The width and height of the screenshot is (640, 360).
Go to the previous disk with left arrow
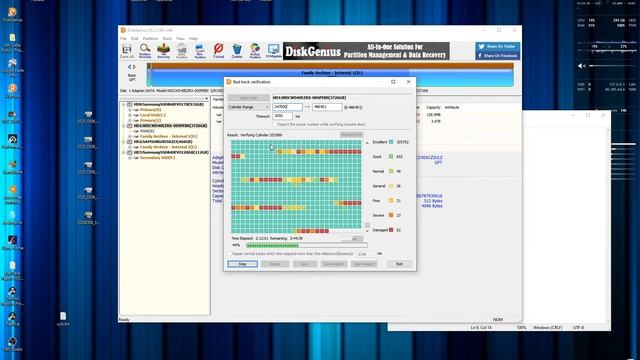pos(129,67)
